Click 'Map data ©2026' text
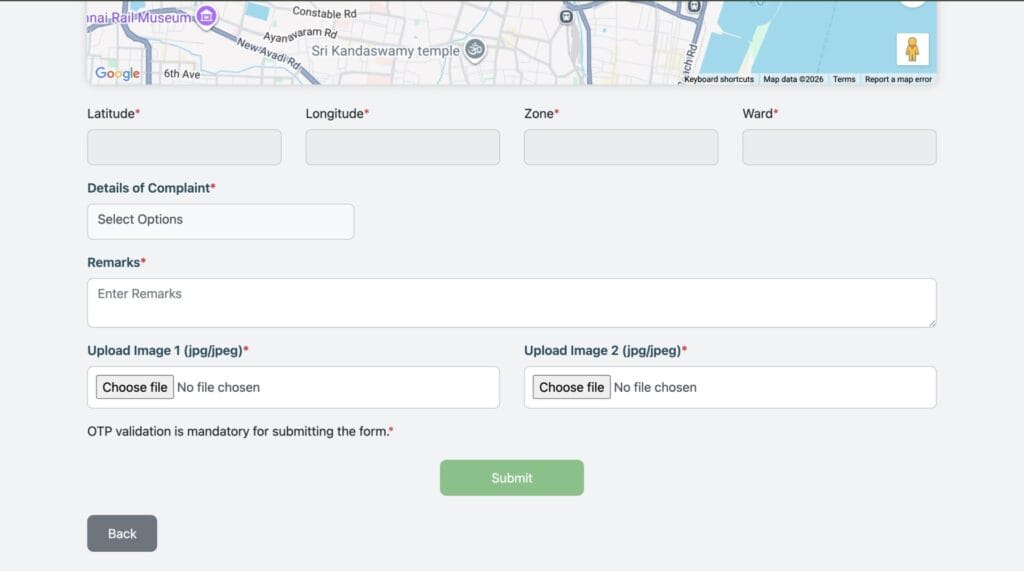The width and height of the screenshot is (1024, 571). 793,79
